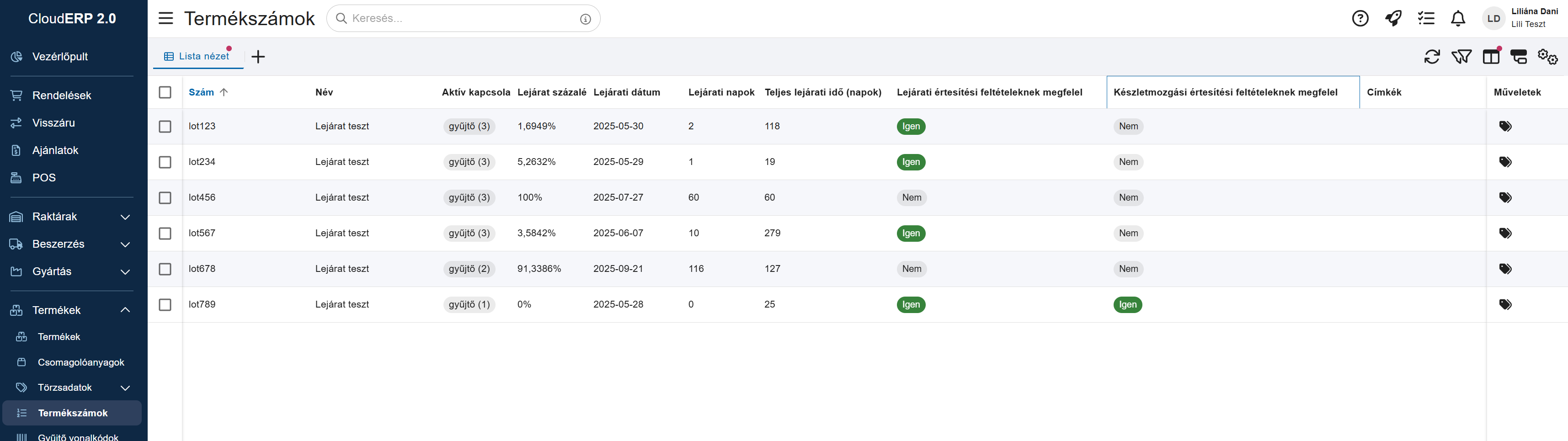The height and width of the screenshot is (441, 1568).
Task: Open the filter icon in toolbar
Action: 1461,57
